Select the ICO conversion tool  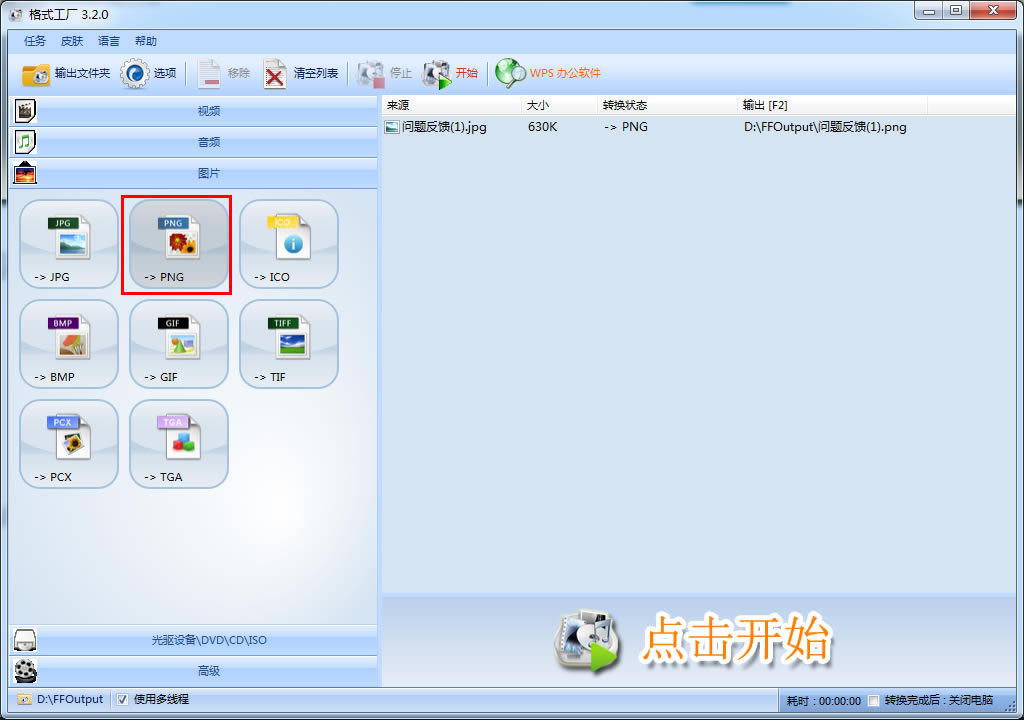point(288,244)
